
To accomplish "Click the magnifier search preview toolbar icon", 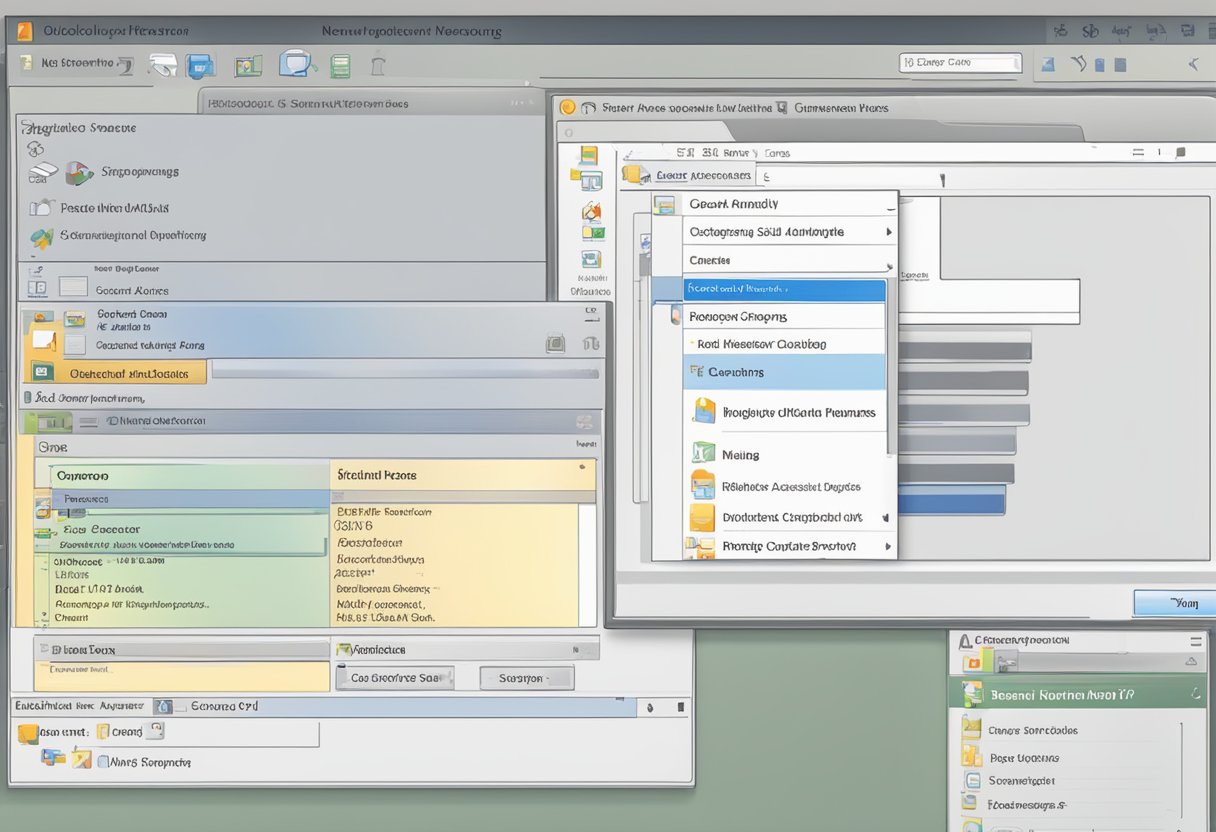I will (x=294, y=65).
